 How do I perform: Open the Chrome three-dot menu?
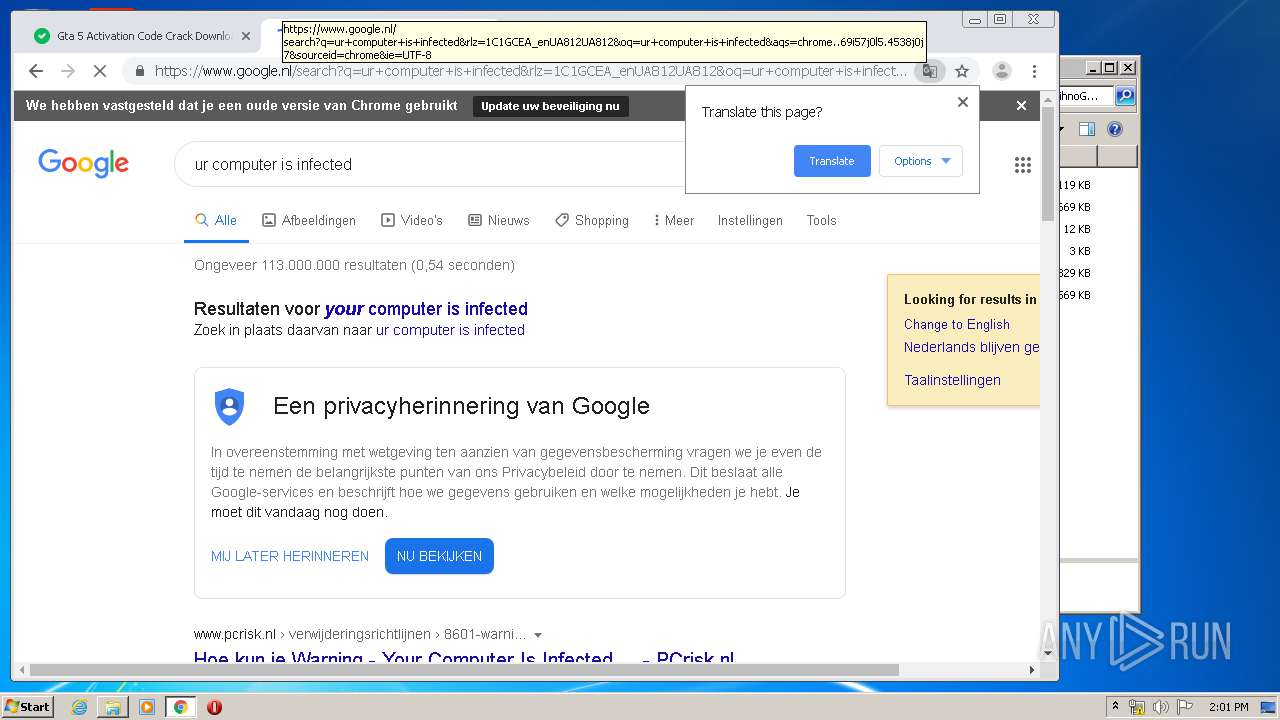pos(1034,71)
